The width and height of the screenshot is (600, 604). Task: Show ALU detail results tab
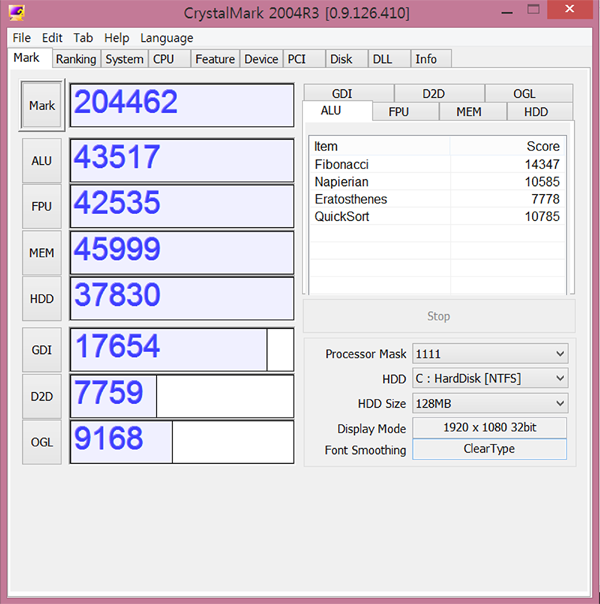point(337,111)
